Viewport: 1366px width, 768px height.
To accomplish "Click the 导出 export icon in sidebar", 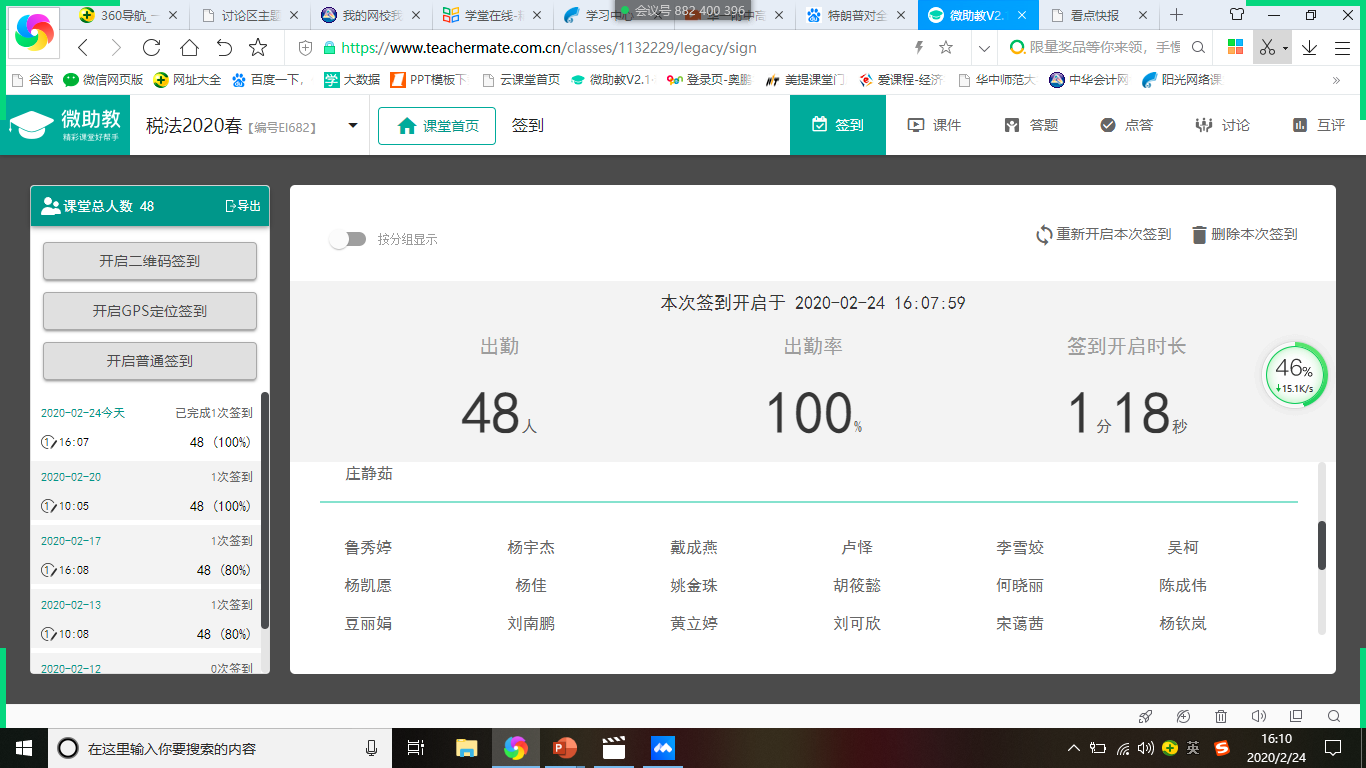I will pos(231,206).
